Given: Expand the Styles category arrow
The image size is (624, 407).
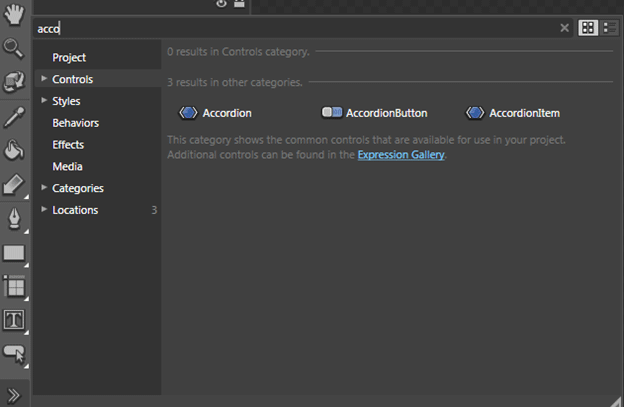Looking at the screenshot, I should point(44,100).
